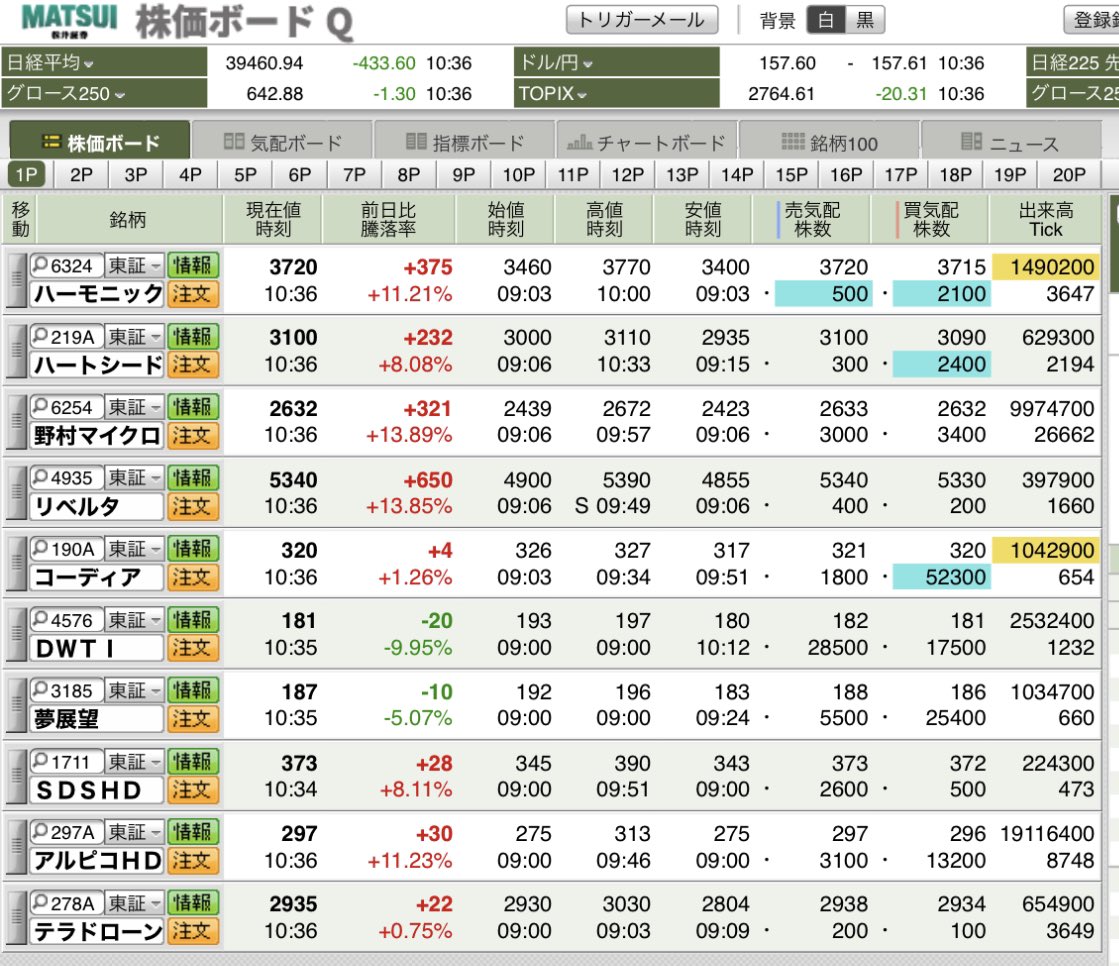Click the 出来高 Tick column header
The height and width of the screenshot is (966, 1119).
tap(1045, 220)
